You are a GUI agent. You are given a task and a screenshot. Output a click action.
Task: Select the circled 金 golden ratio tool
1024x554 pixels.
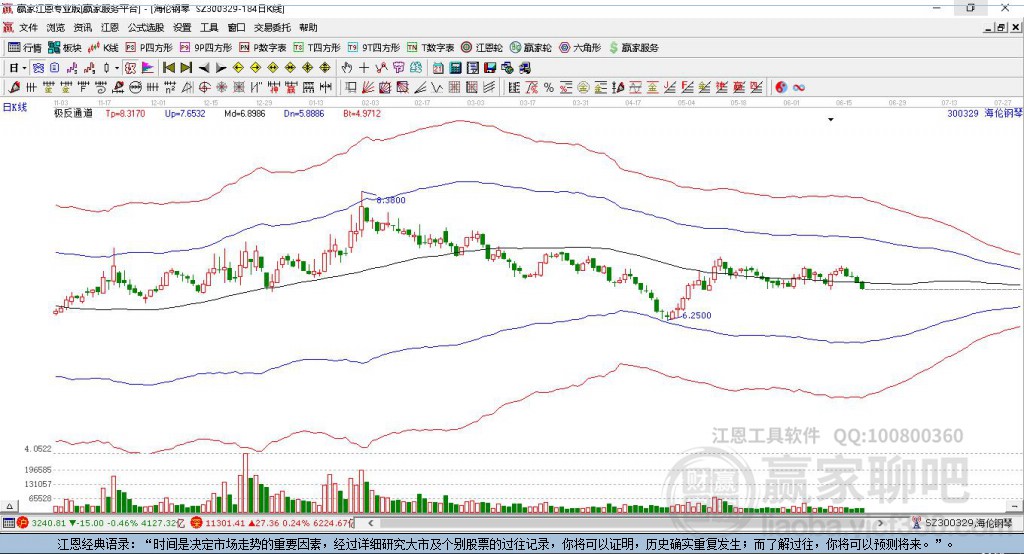[583, 87]
